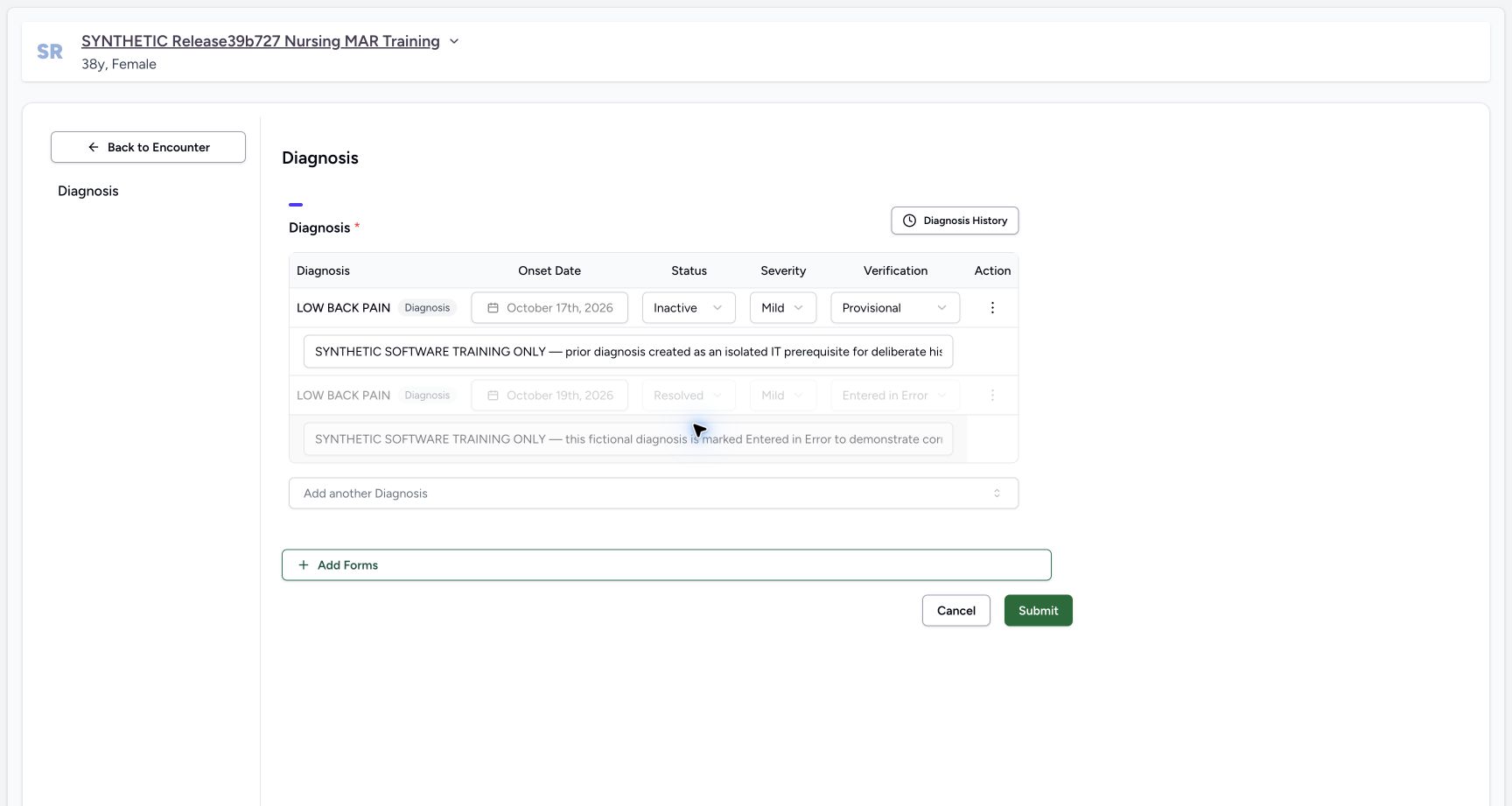1512x806 pixels.
Task: Click the note field 'this fictional diagnosis is marked'
Action: coord(628,439)
